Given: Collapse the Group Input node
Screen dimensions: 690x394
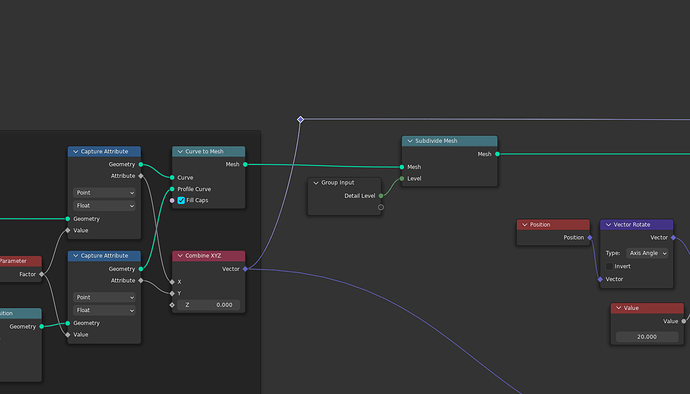Looking at the screenshot, I should (x=316, y=183).
